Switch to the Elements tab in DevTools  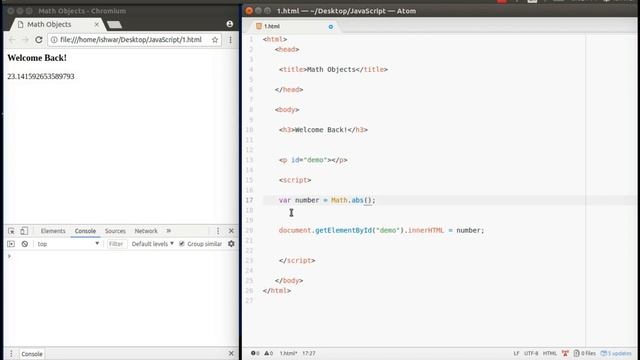[x=53, y=231]
